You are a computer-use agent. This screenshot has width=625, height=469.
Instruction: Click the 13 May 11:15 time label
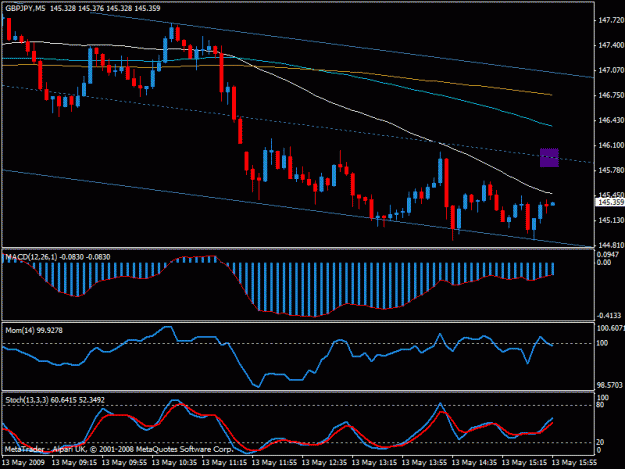(224, 463)
